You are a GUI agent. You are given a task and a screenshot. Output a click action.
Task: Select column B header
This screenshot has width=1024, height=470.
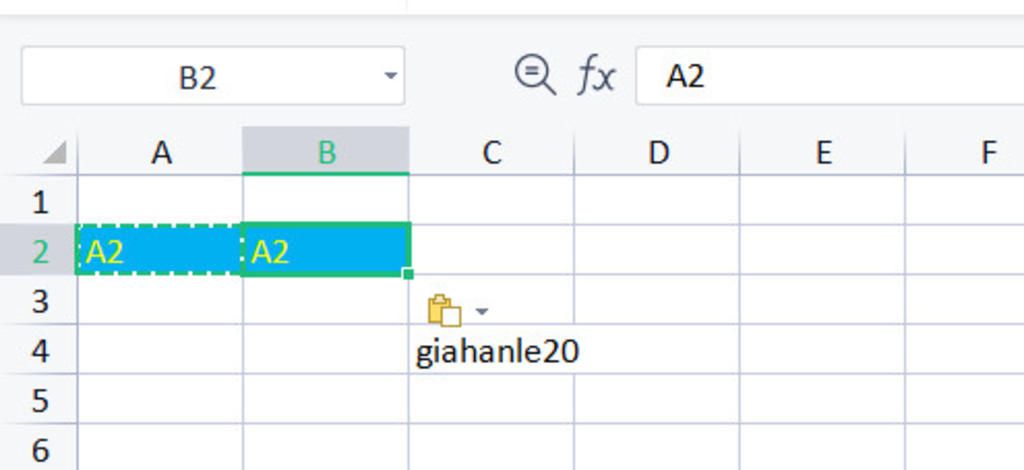tap(326, 151)
